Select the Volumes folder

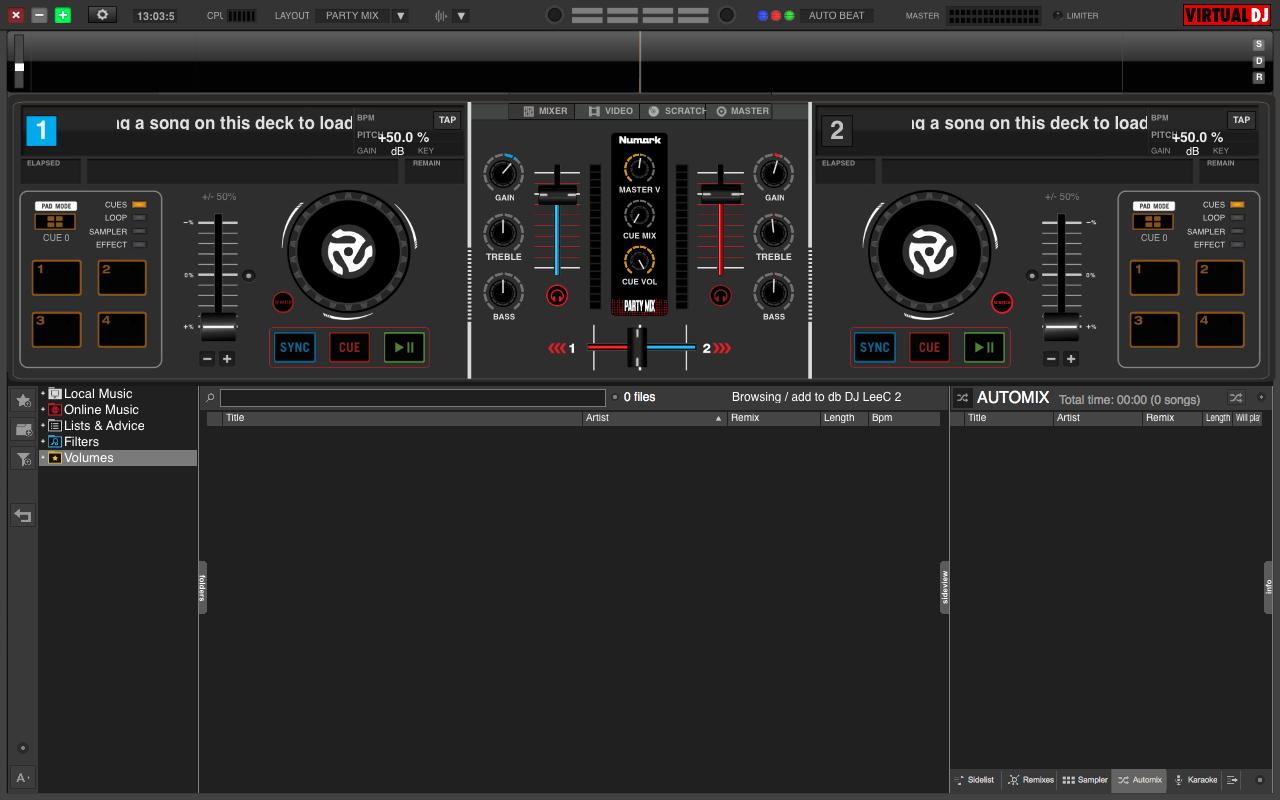click(x=118, y=458)
